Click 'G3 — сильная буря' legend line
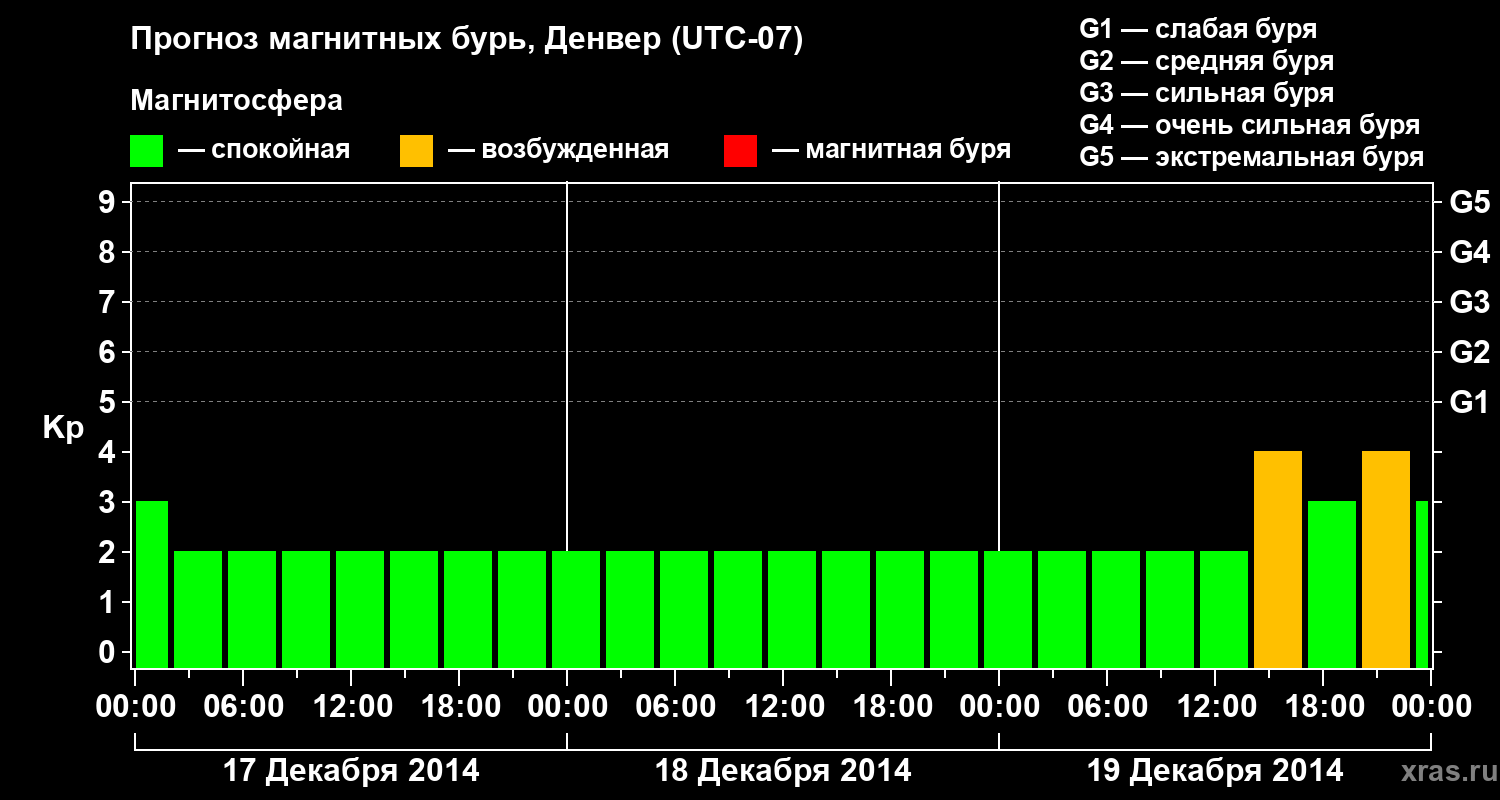This screenshot has width=1500, height=800. [1207, 93]
